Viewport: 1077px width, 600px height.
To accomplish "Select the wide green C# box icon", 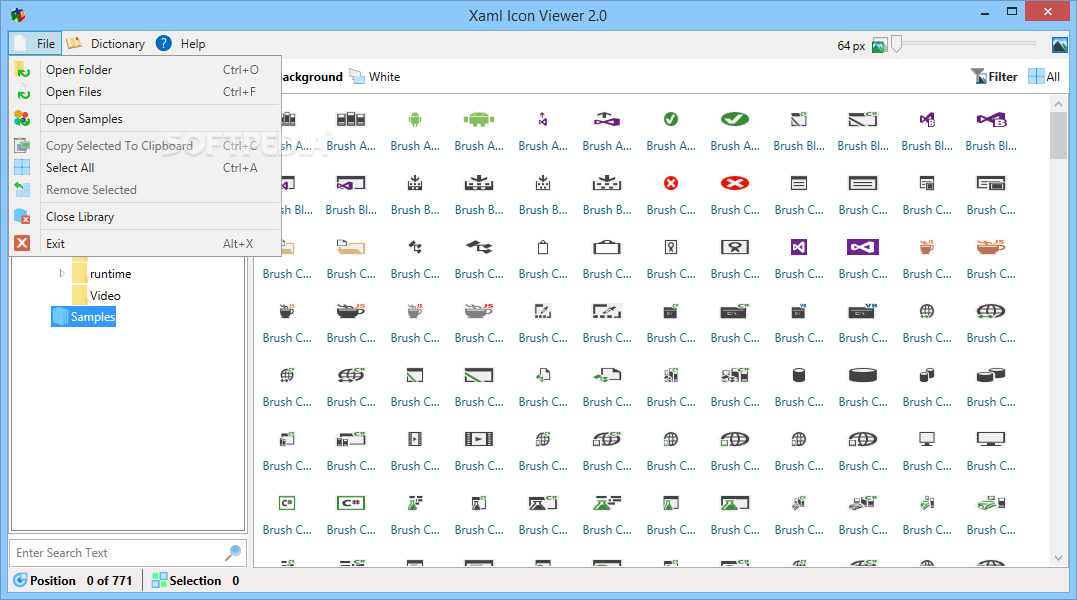I will pos(351,503).
